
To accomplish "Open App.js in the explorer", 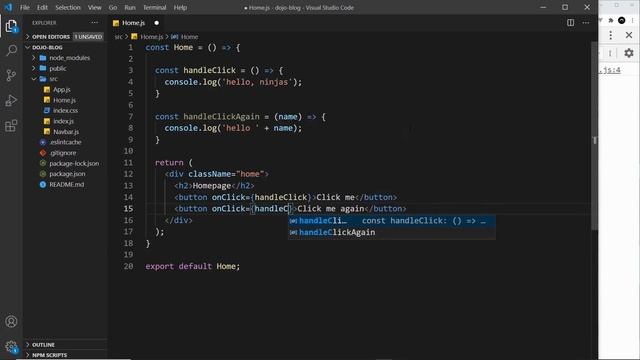I will click(x=62, y=89).
